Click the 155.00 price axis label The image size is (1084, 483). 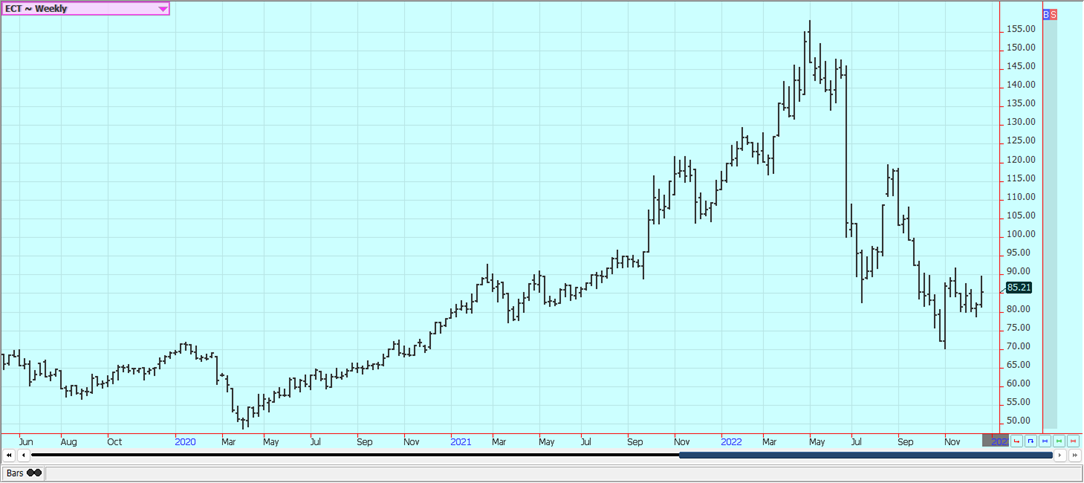pyautogui.click(x=1020, y=29)
